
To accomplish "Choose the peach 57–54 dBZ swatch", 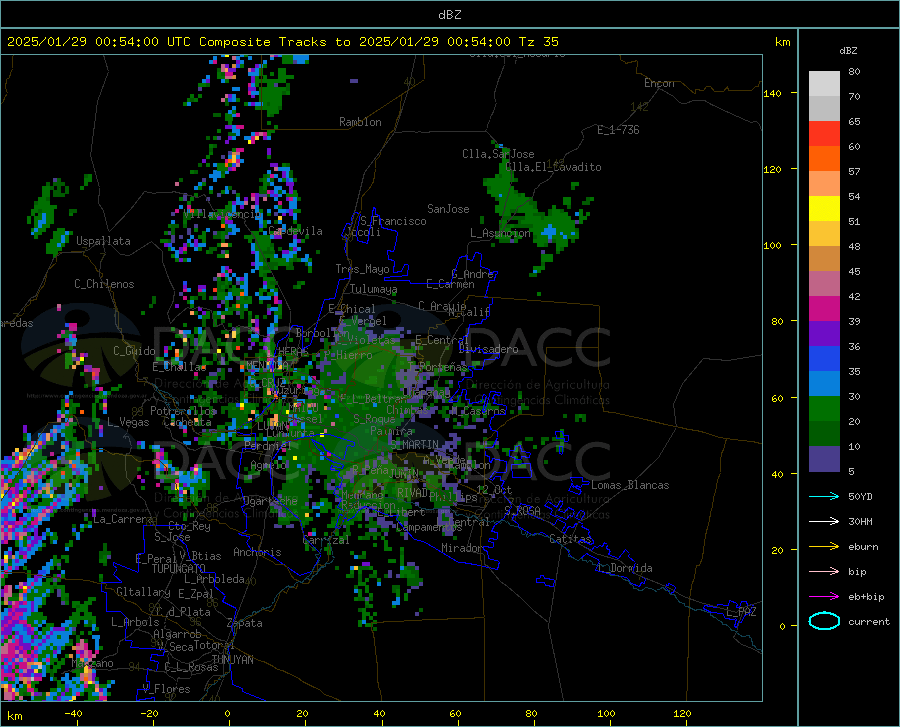I will [x=824, y=184].
